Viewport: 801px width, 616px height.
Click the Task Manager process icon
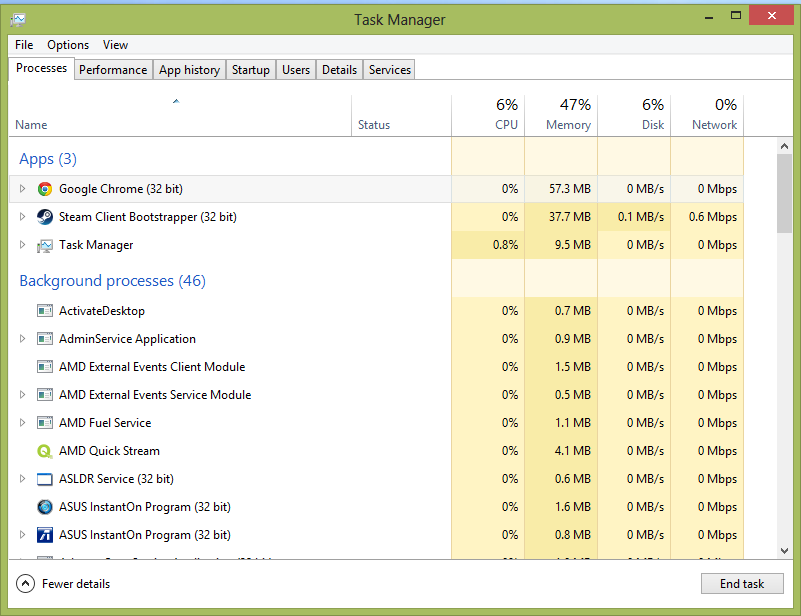(x=44, y=245)
